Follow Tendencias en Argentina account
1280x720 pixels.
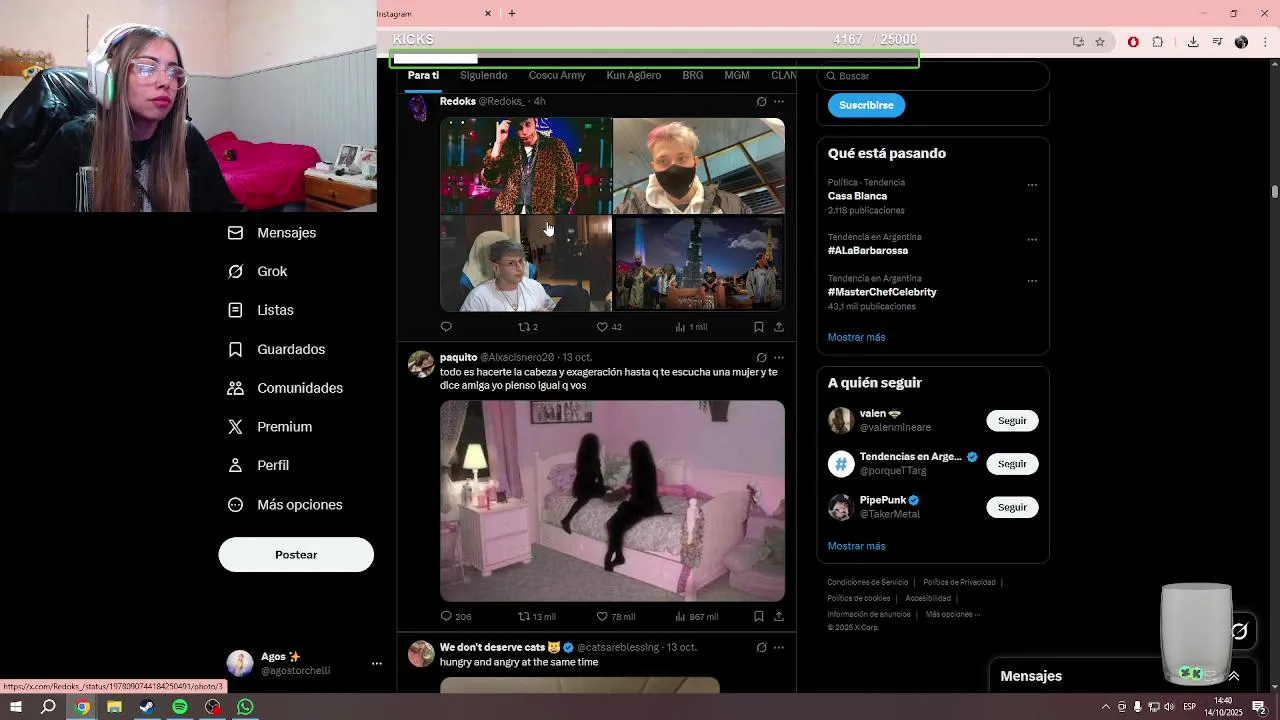coord(1012,464)
